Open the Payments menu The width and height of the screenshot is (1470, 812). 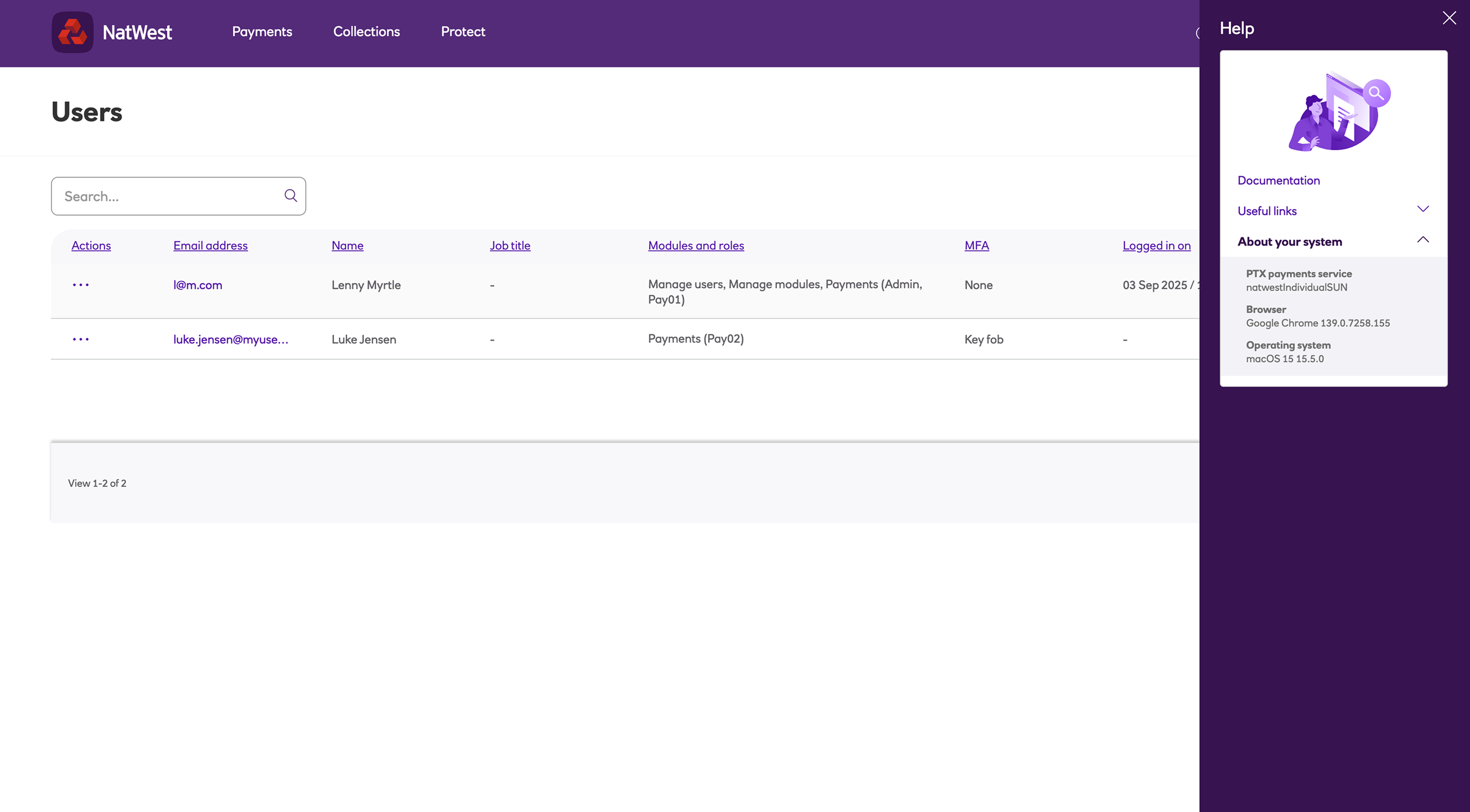(262, 32)
